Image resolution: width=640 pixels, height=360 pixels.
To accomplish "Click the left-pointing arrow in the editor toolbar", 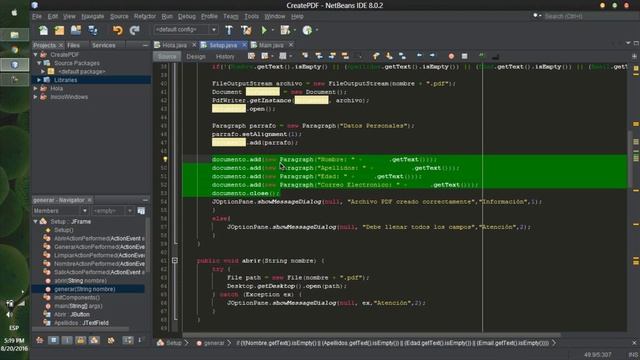I will click(419, 56).
